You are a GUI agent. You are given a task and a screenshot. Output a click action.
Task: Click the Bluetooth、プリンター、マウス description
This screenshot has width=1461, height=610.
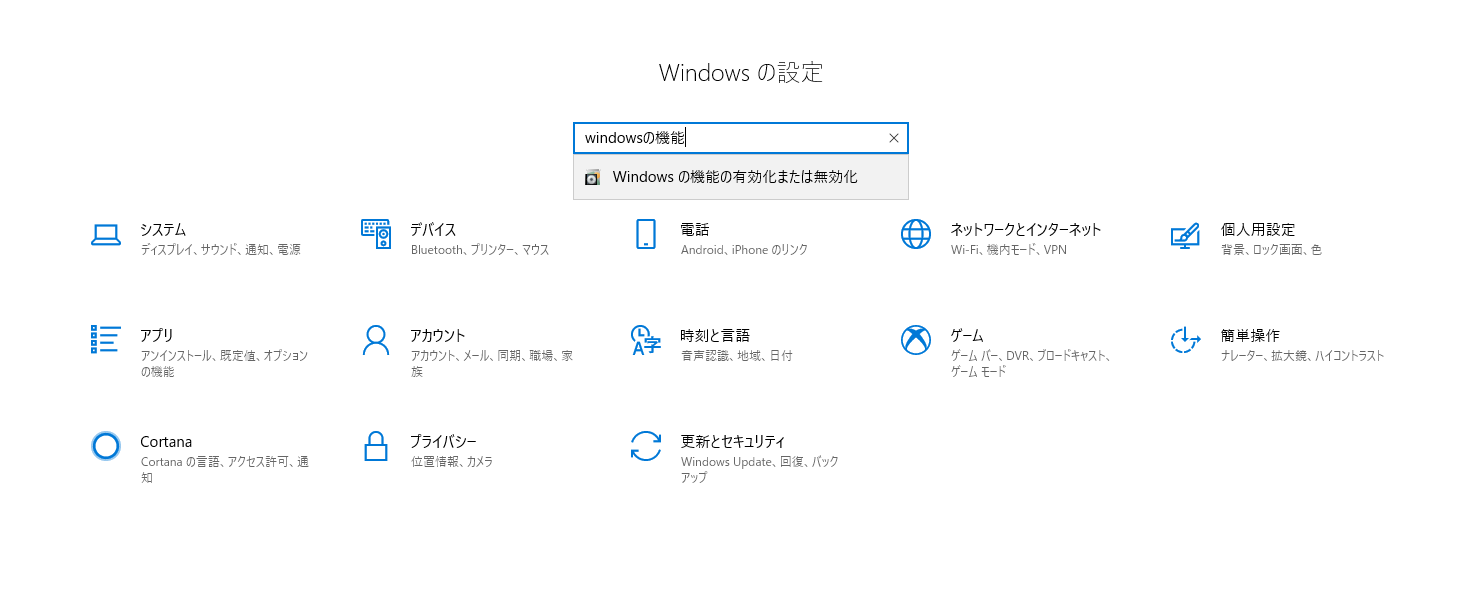(x=480, y=250)
